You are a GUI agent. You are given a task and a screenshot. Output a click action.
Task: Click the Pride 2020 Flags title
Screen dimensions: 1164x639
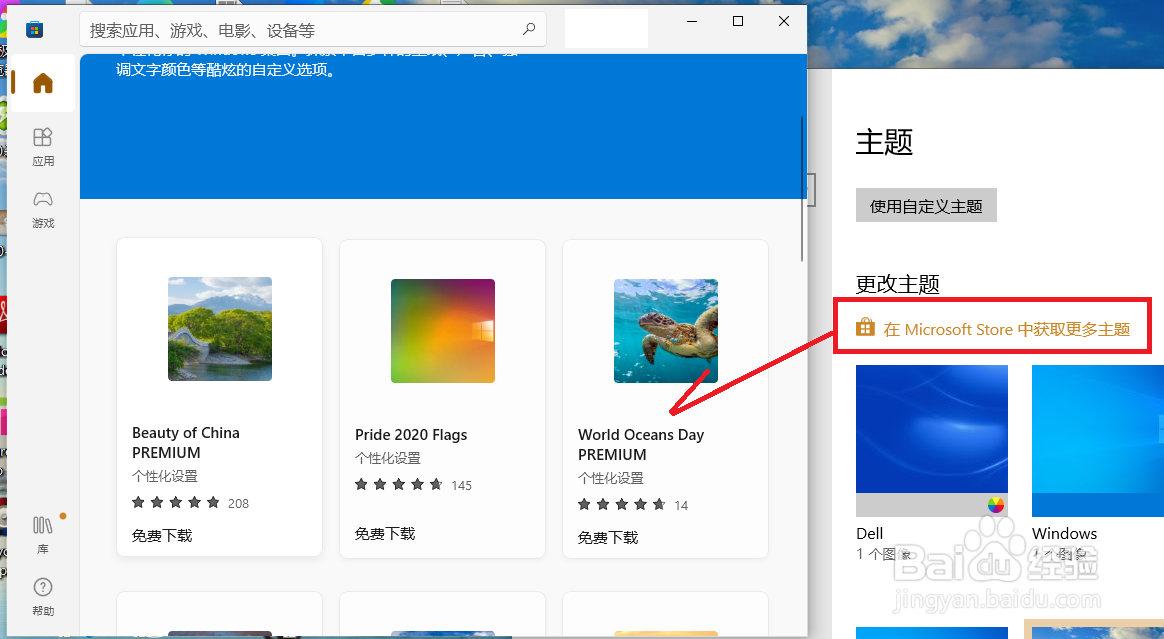point(411,435)
